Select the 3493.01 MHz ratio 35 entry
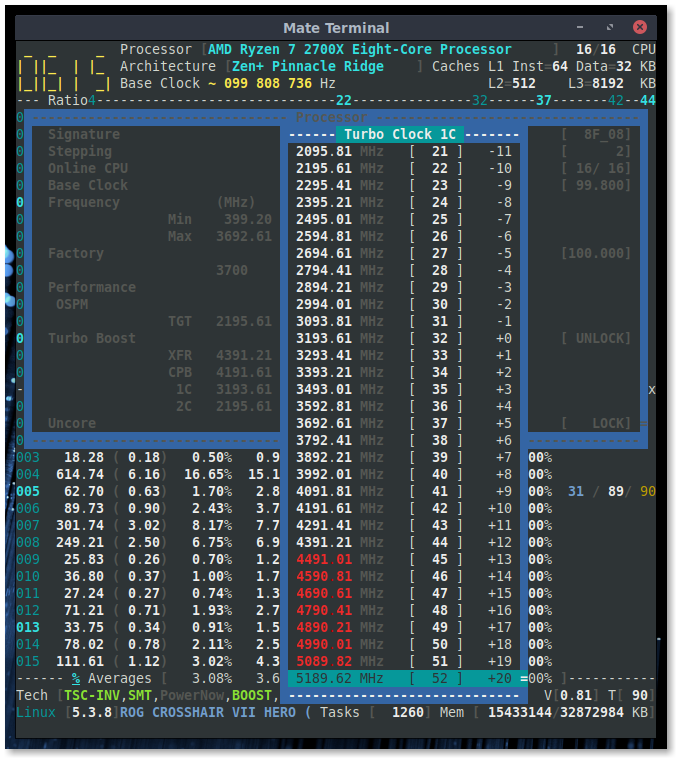Image resolution: width=676 pixels, height=758 pixels. click(404, 389)
